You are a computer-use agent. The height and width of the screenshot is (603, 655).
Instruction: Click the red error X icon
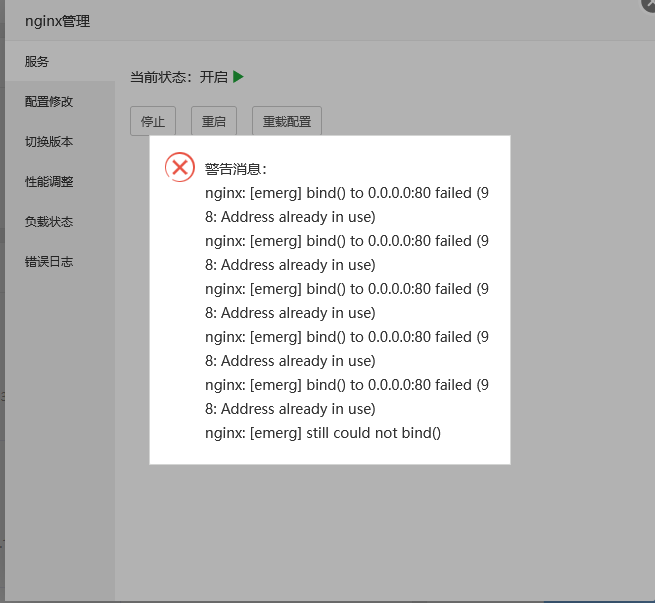180,167
